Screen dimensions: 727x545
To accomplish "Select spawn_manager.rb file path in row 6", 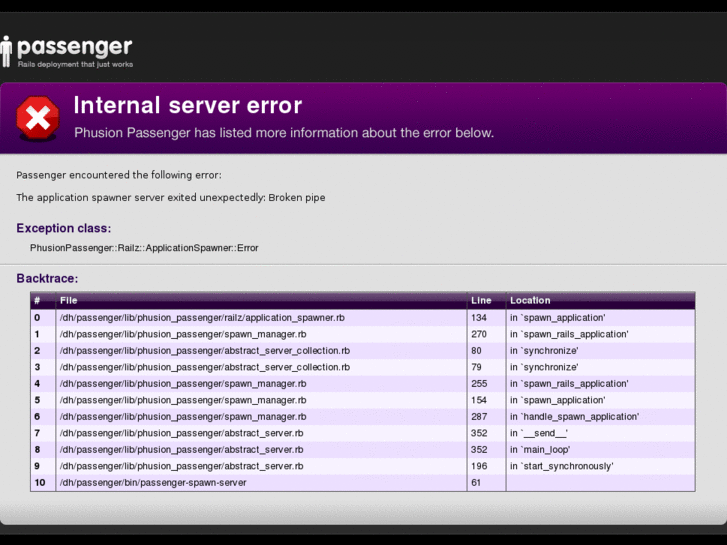I will (183, 417).
